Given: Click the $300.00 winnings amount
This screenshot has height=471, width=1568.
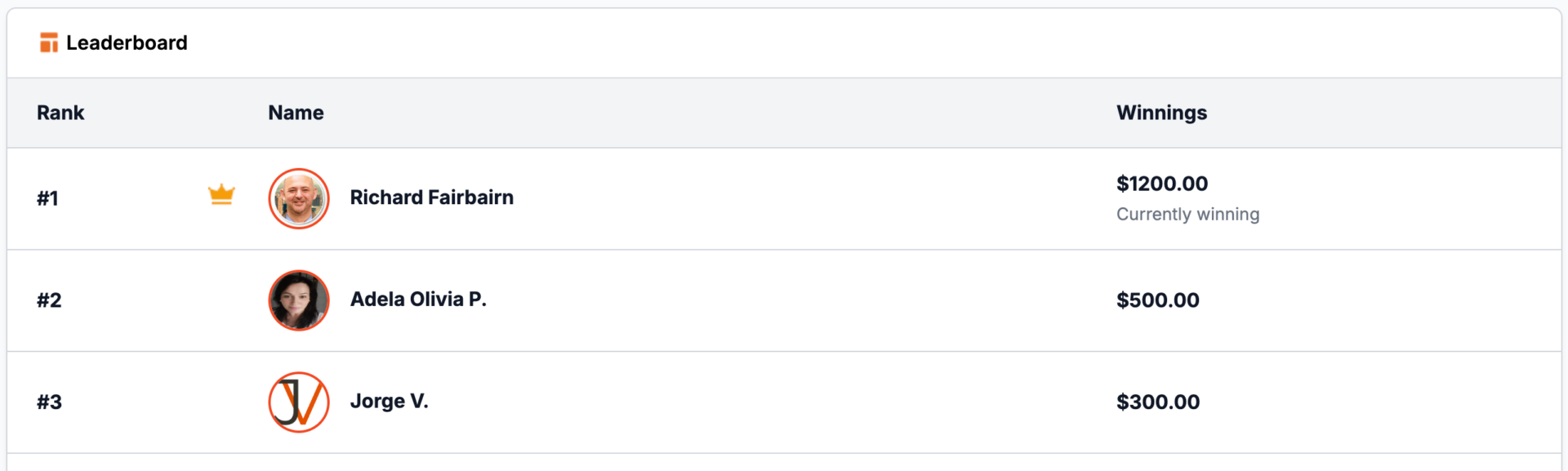Looking at the screenshot, I should (1158, 402).
